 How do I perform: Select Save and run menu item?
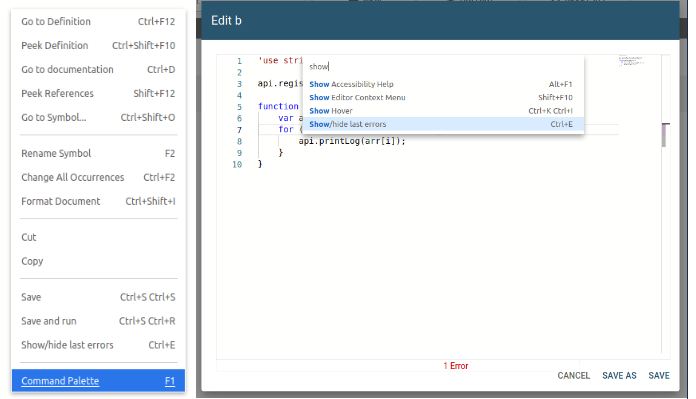click(98, 321)
